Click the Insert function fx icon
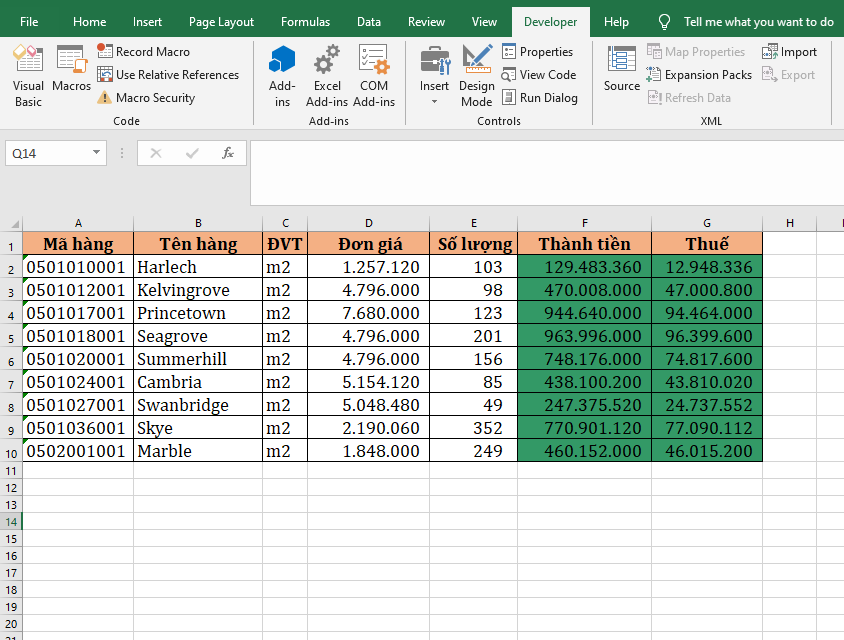 tap(228, 153)
